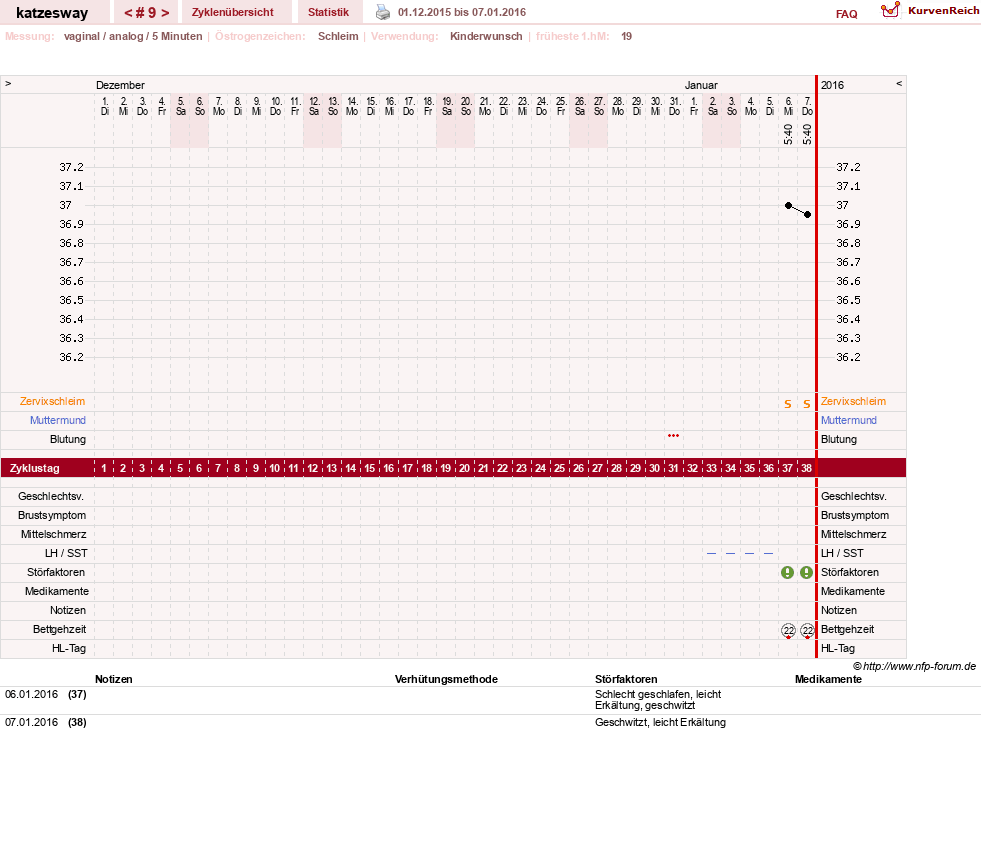The width and height of the screenshot is (981, 852).
Task: Click the note 'Schlecht geschlafen, leicht Erkältung, geschwitzt'
Action: coord(658,700)
